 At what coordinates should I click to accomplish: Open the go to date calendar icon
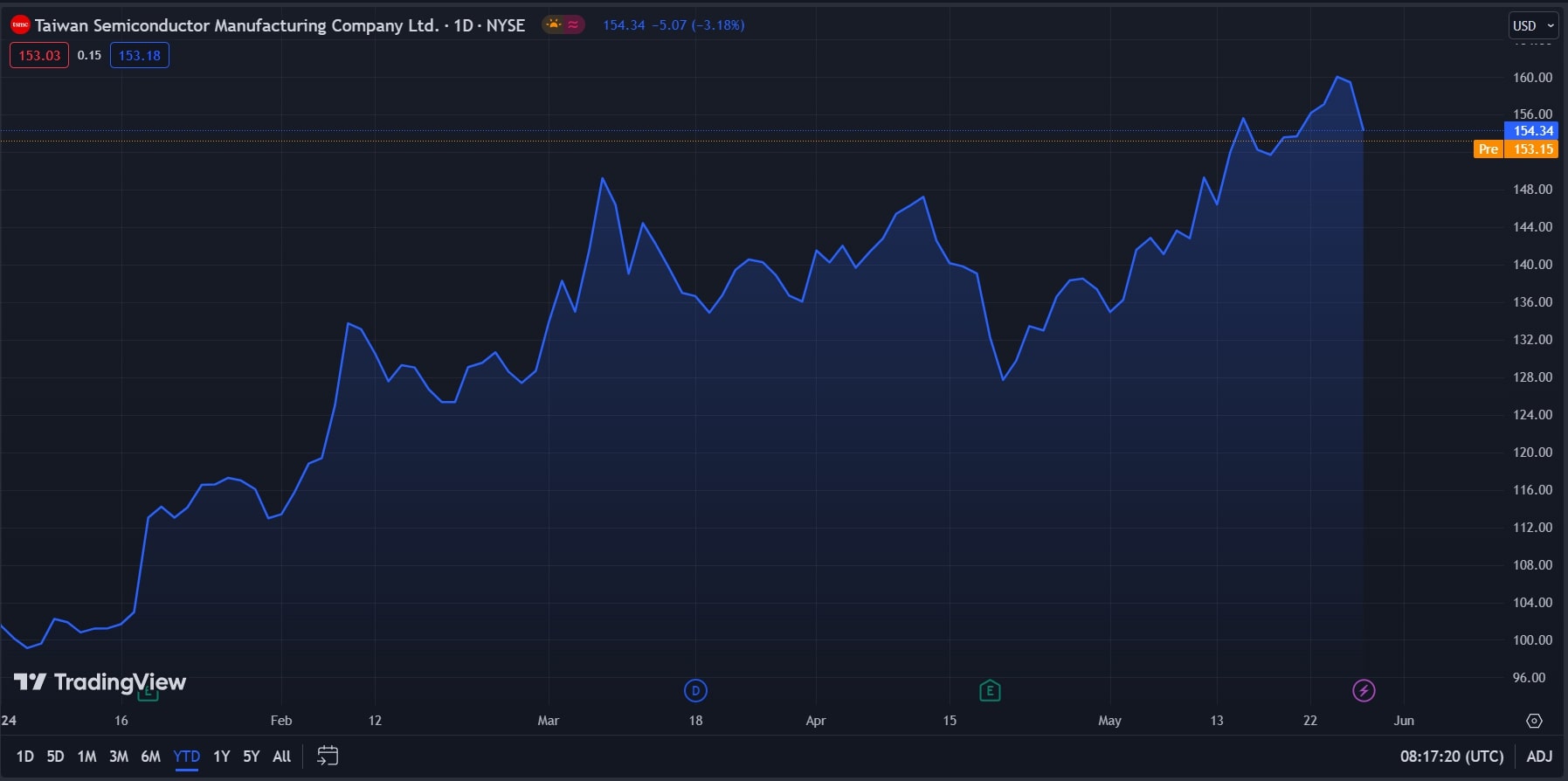[x=328, y=756]
